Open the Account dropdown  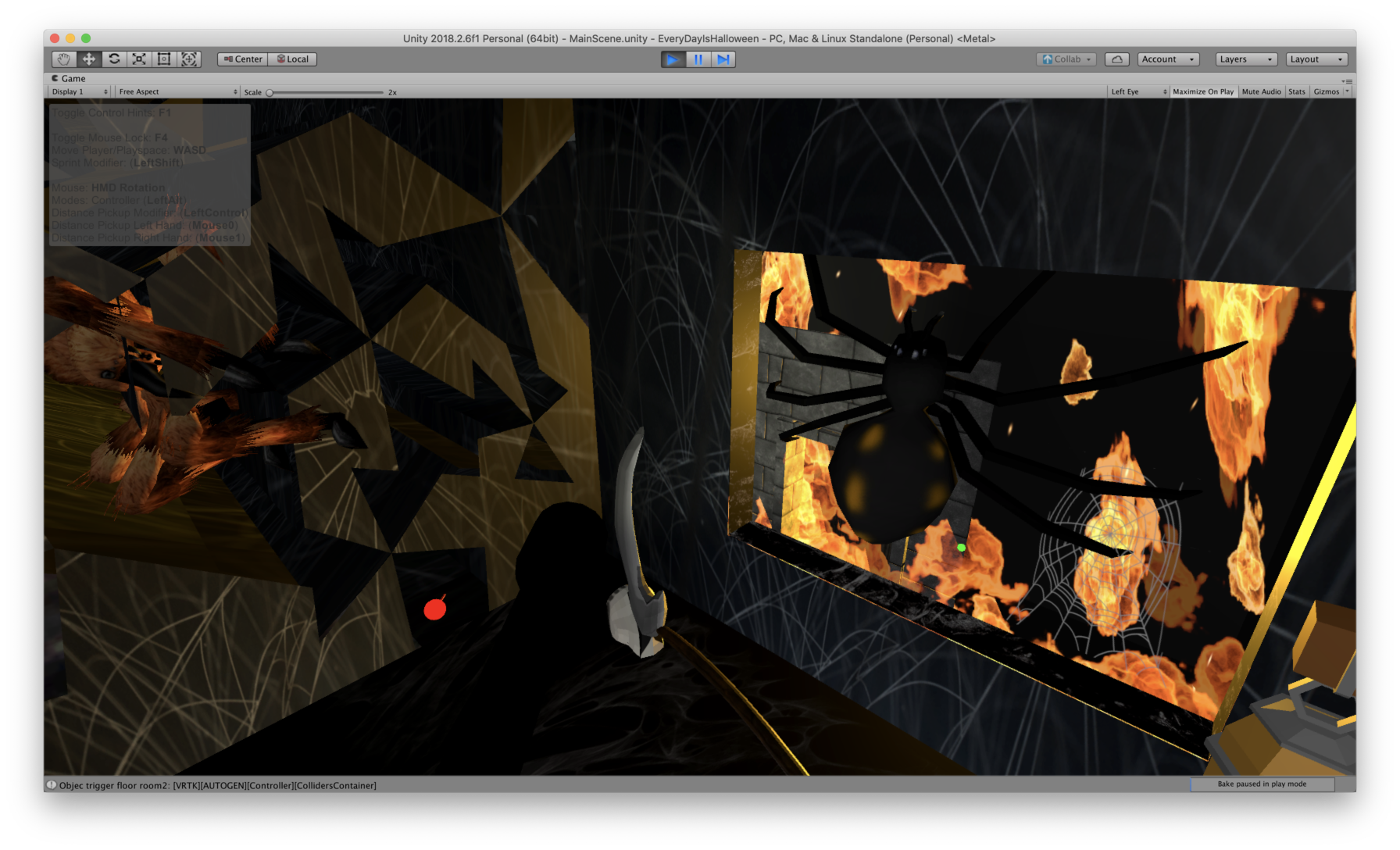[x=1168, y=59]
